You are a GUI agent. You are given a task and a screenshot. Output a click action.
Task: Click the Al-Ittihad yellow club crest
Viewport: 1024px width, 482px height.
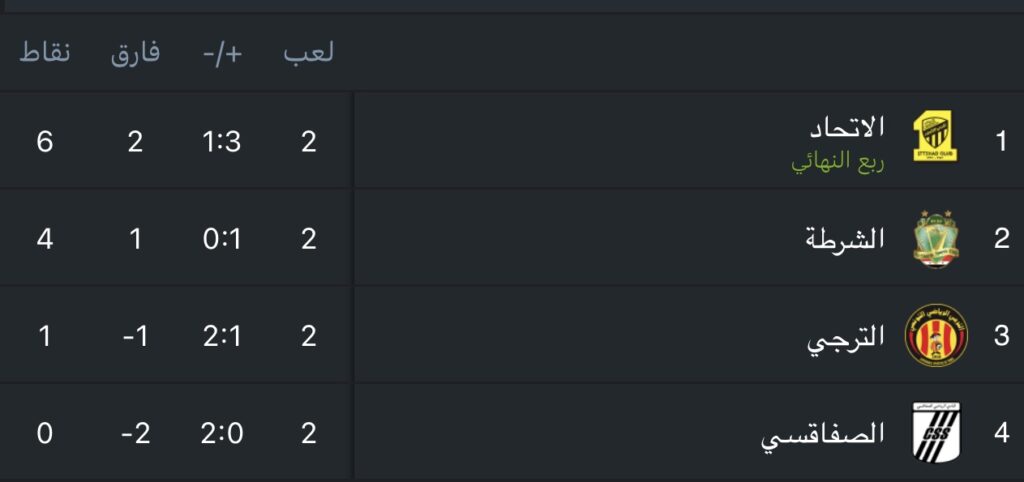[935, 137]
